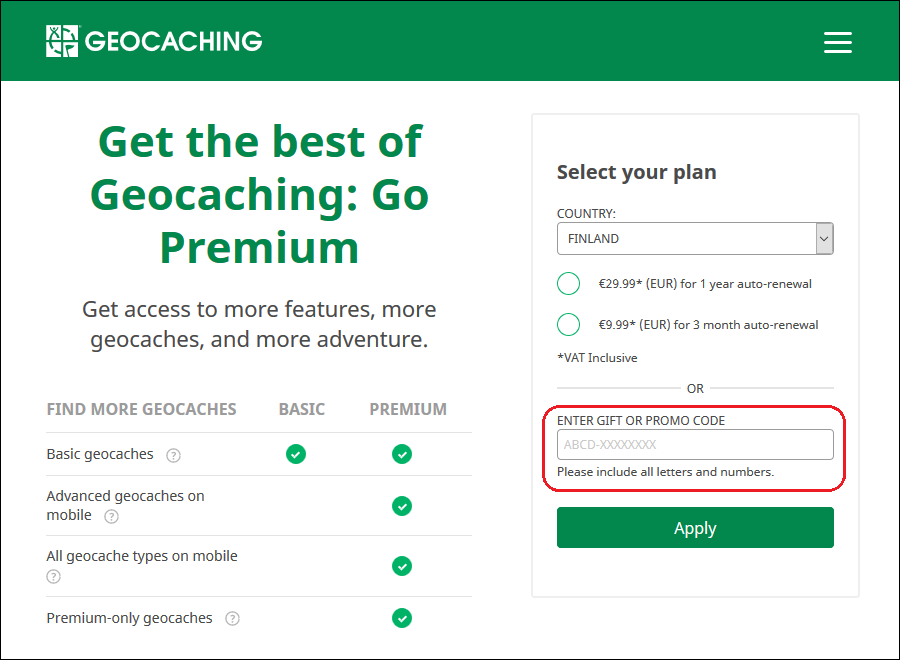Click the Select your plan heading
Viewport: 900px width, 660px height.
pyautogui.click(x=636, y=172)
